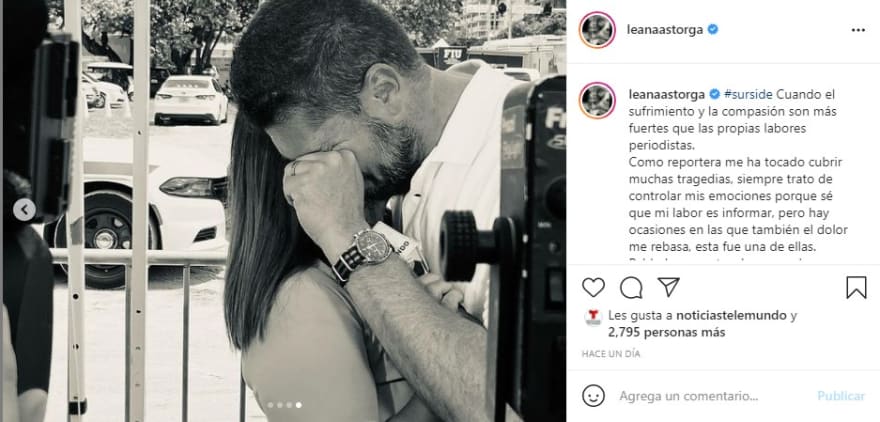
Task: Open comments with the speech bubble icon
Action: point(631,287)
